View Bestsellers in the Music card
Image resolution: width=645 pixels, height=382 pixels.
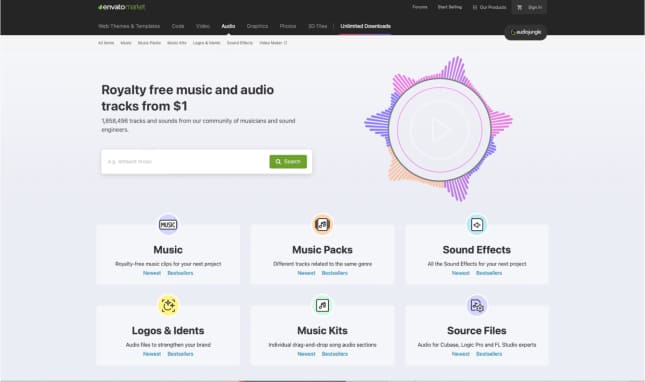(x=180, y=273)
